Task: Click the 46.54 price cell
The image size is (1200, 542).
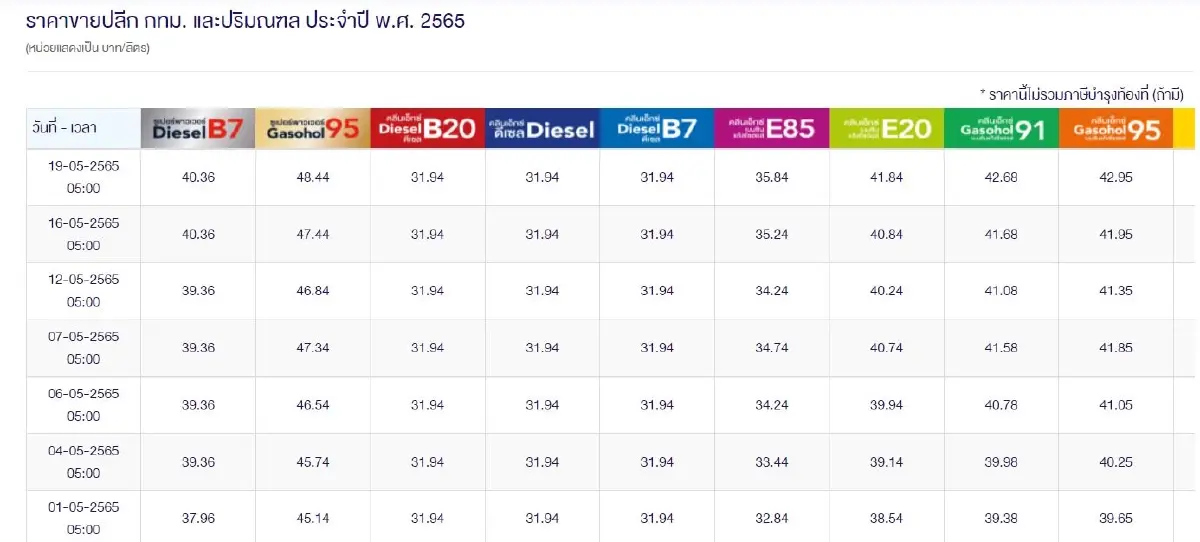Action: [x=313, y=405]
